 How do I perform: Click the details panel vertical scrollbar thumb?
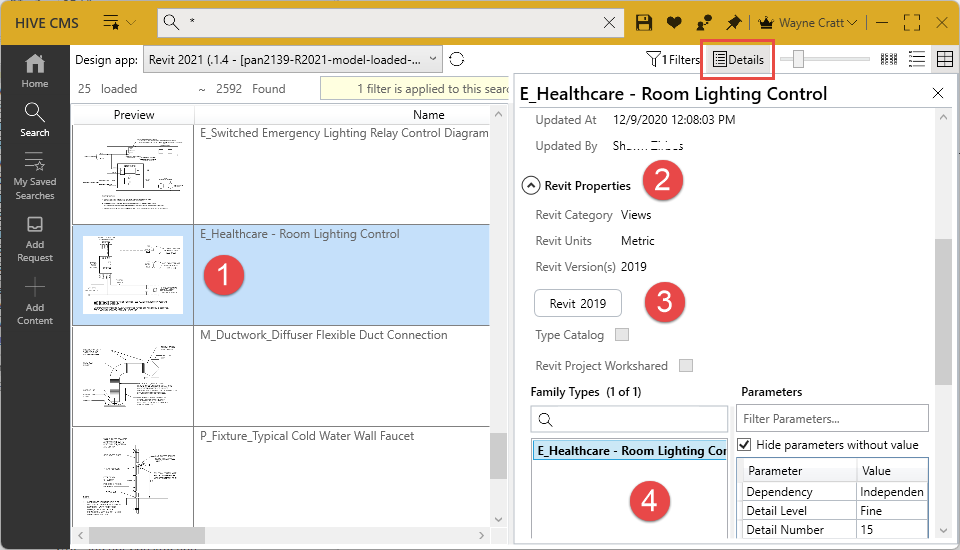pyautogui.click(x=943, y=311)
